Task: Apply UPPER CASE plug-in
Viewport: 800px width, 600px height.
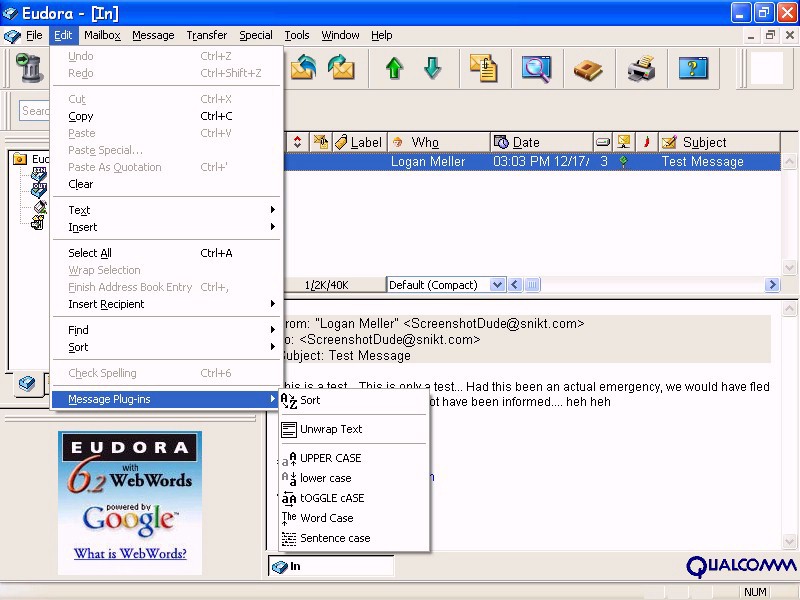Action: pyautogui.click(x=354, y=458)
